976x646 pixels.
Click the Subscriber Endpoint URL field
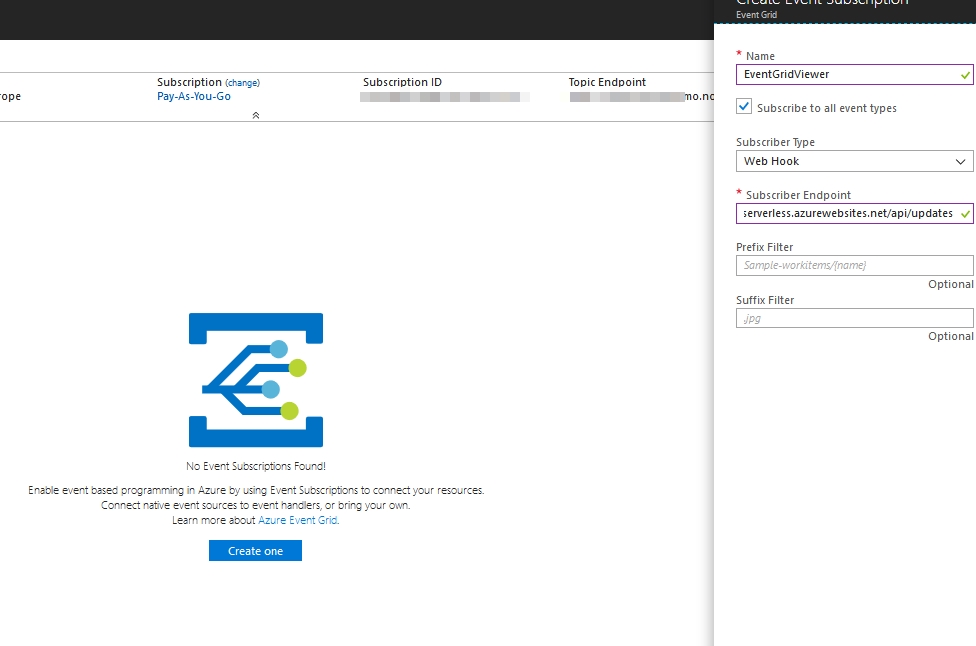[x=854, y=213]
